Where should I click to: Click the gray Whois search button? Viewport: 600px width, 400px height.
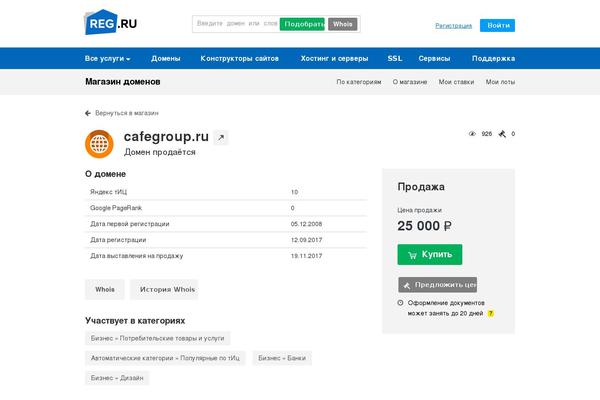(x=342, y=24)
